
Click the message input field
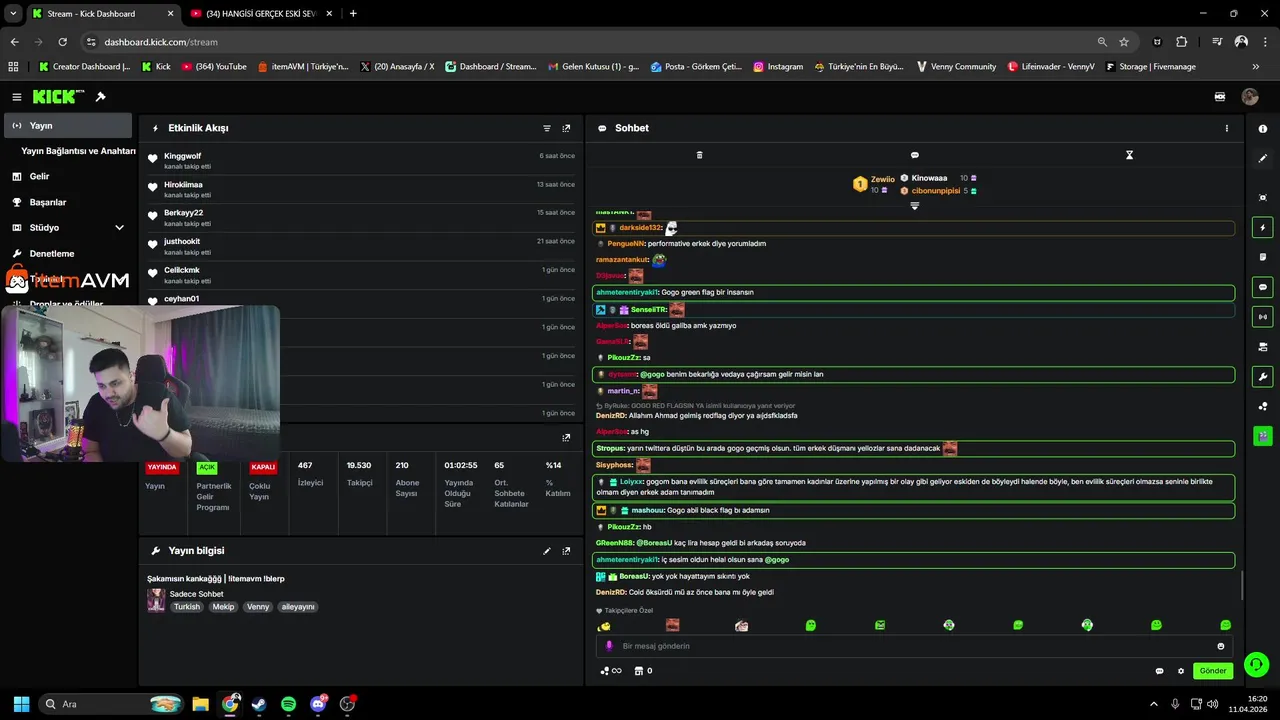pyautogui.click(x=915, y=646)
